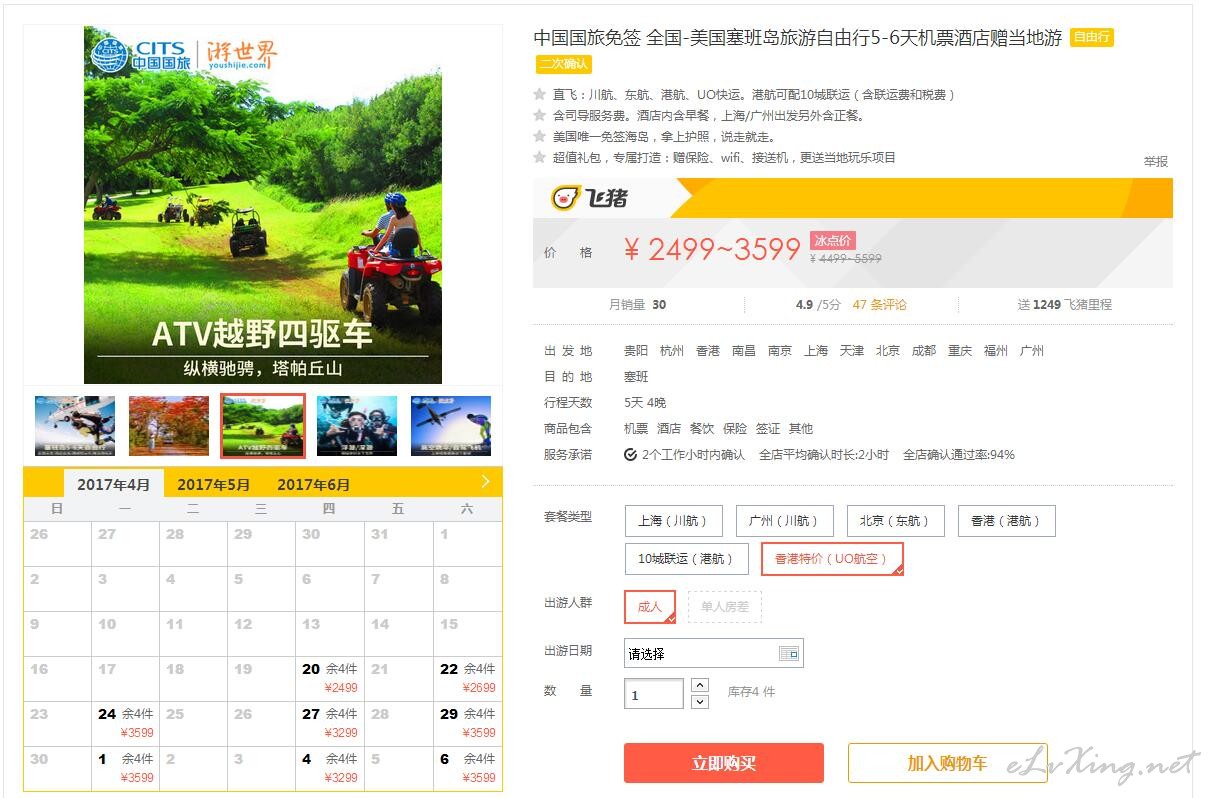This screenshot has height=798, width=1211.
Task: View the airplane thumbnail
Action: tap(451, 426)
